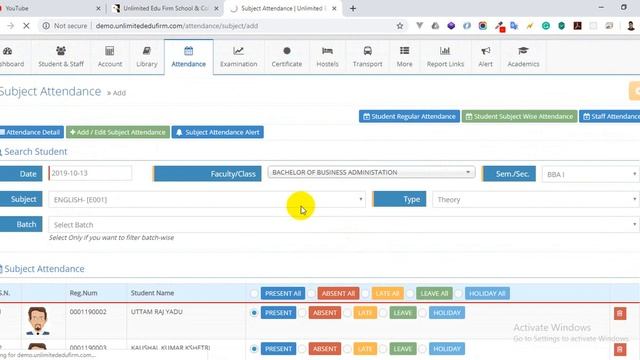
Task: Click the Alert megaphone icon
Action: [485, 51]
